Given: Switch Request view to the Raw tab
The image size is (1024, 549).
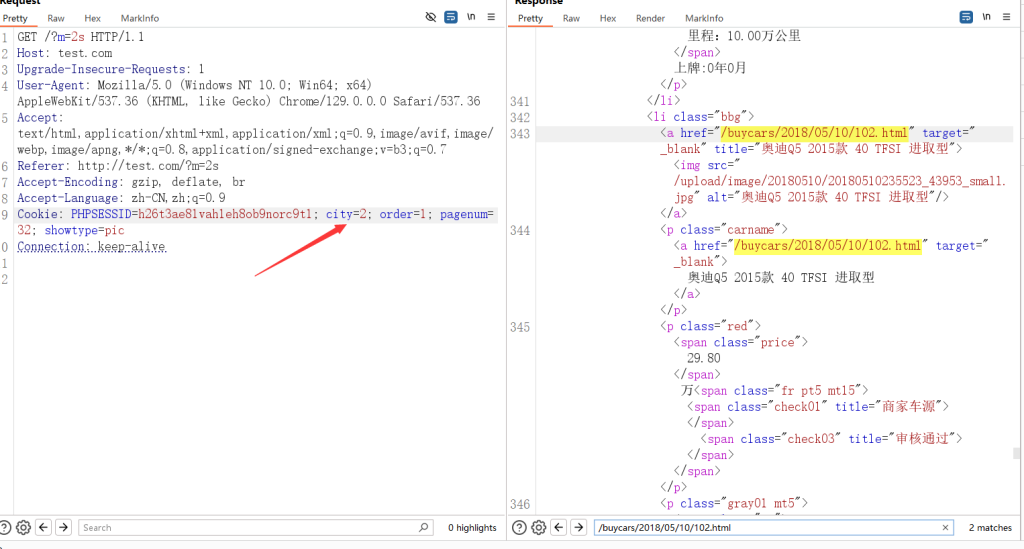Looking at the screenshot, I should (57, 18).
